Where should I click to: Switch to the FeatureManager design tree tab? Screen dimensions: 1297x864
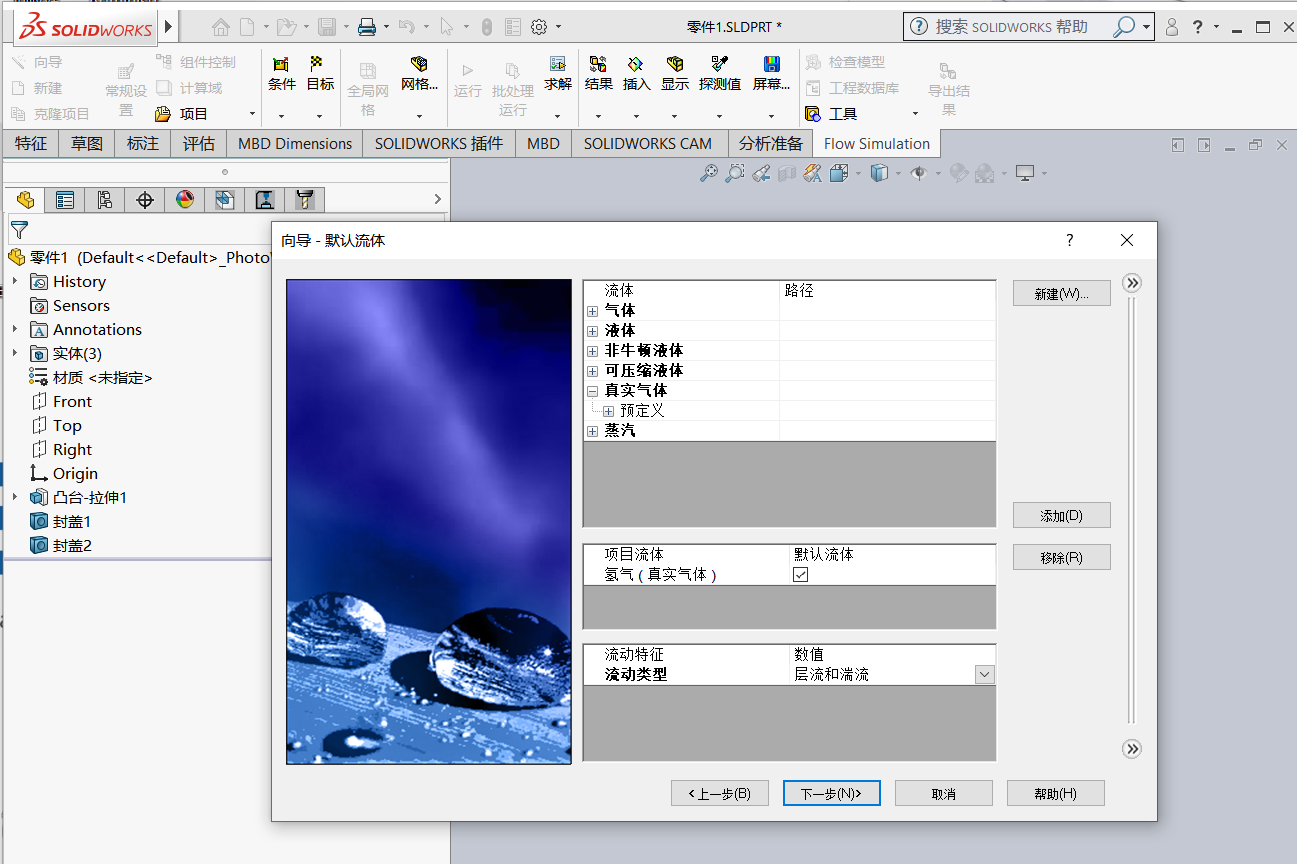24,200
